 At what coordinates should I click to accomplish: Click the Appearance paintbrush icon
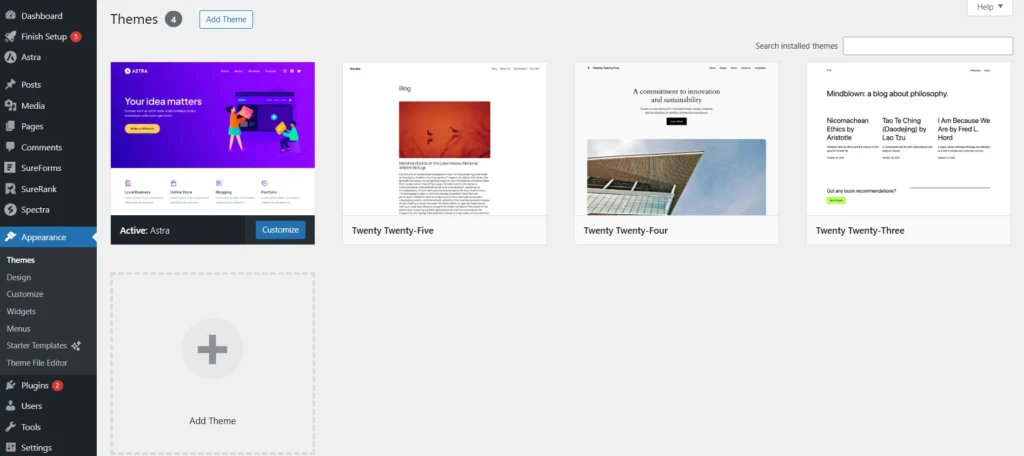[10, 237]
